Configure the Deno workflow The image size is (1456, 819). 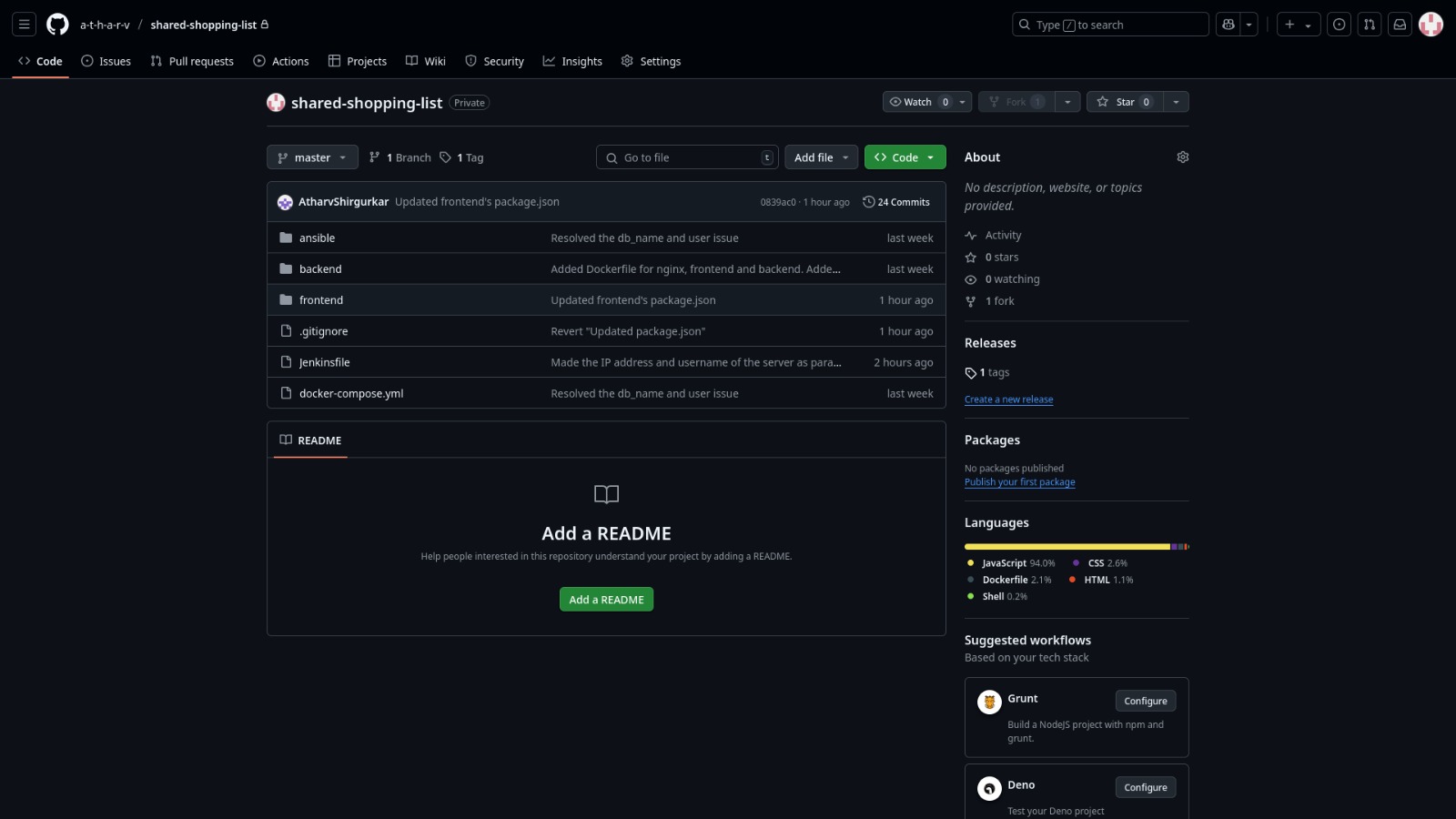tap(1146, 787)
